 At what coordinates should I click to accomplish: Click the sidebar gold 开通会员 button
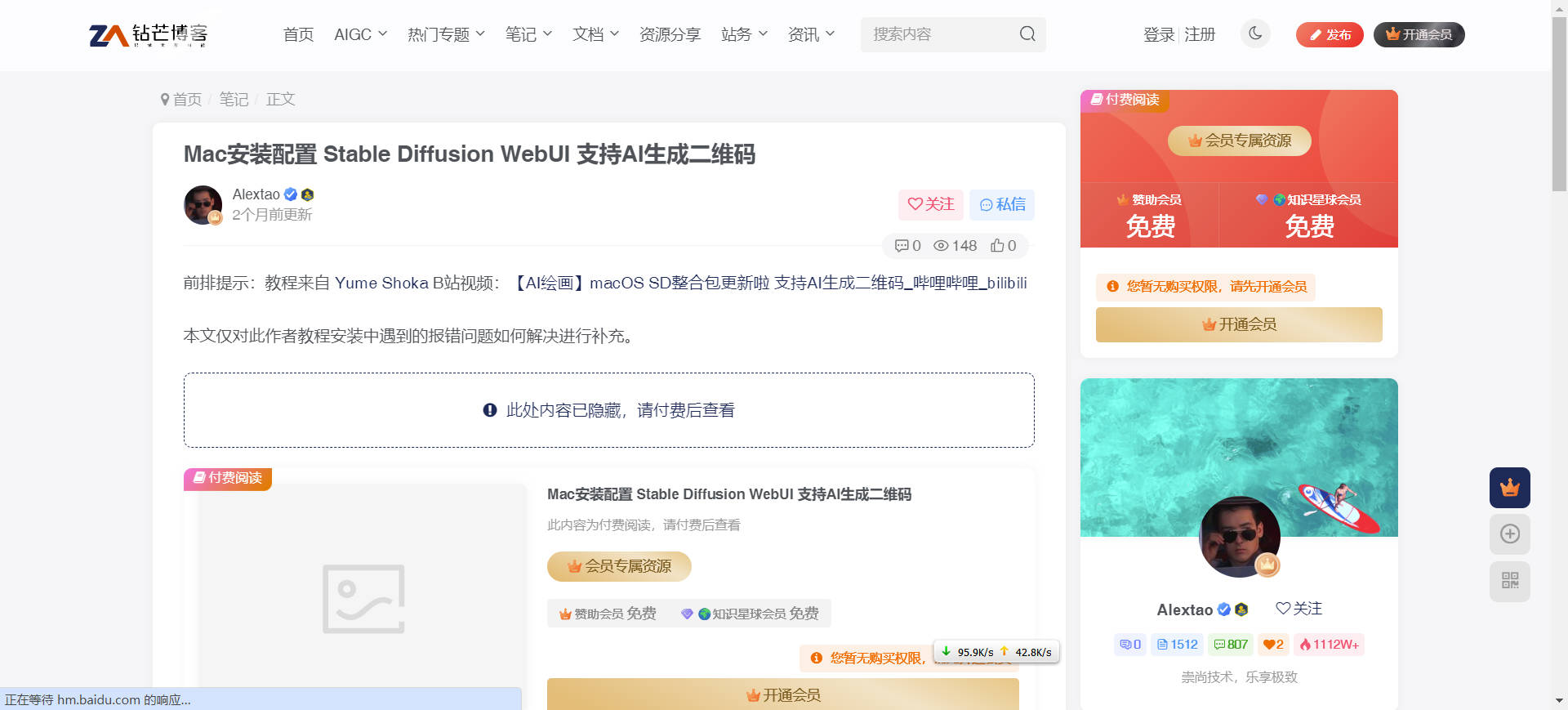click(x=1239, y=324)
